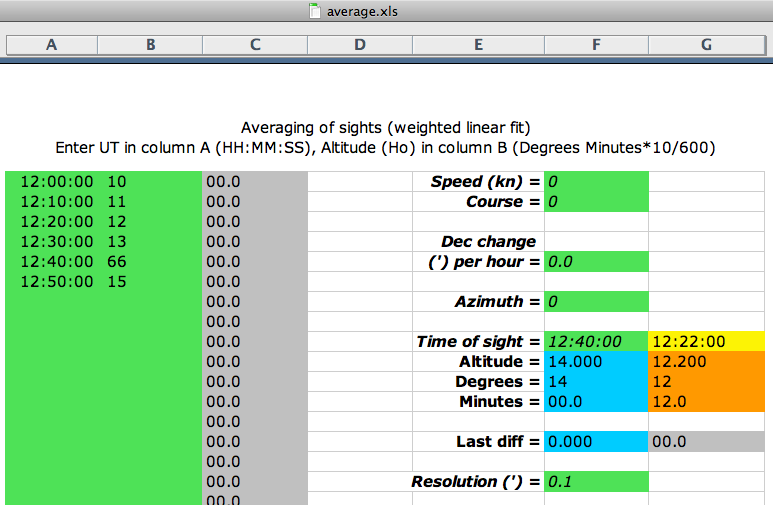Select the Resolution value 0.1 cell
The image size is (773, 505).
595,482
